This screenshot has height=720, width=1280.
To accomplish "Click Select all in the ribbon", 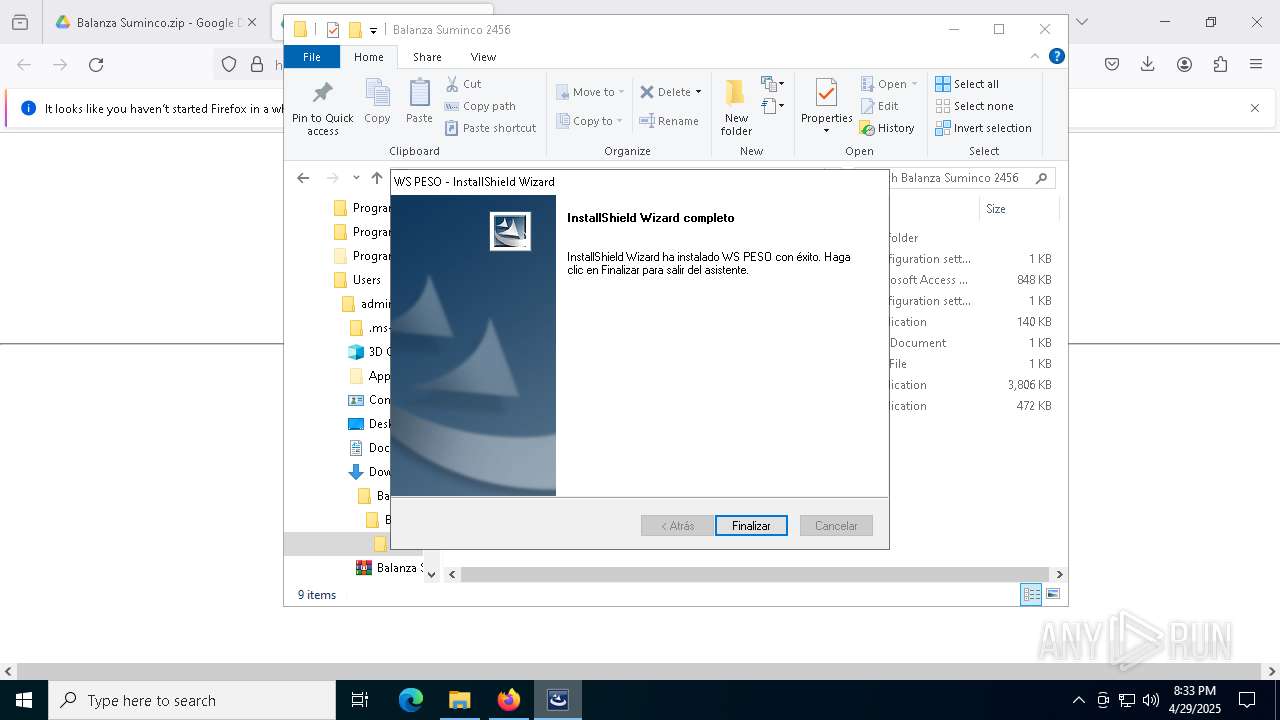I will [x=967, y=84].
